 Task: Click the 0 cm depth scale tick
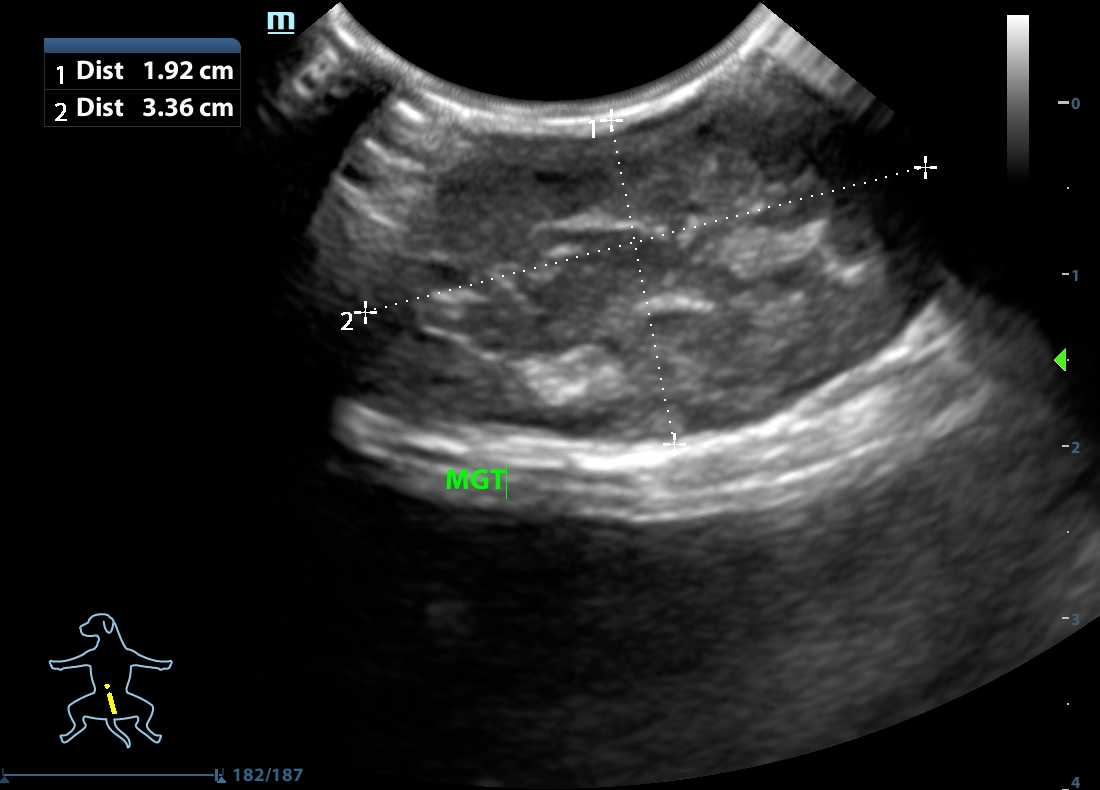click(1068, 103)
